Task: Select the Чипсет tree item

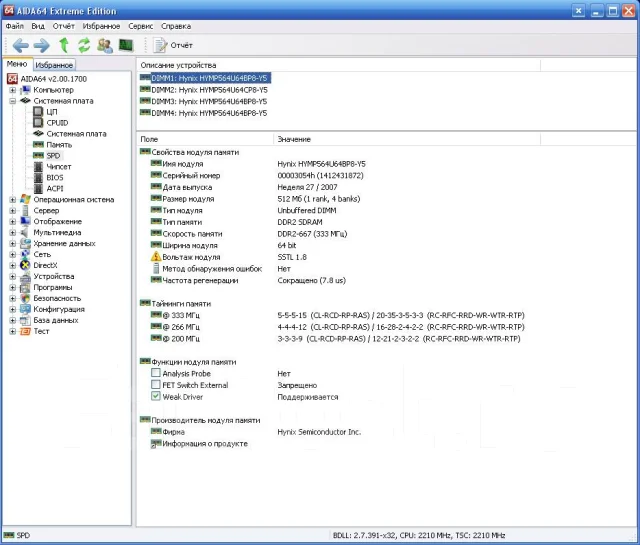Action: pos(59,167)
